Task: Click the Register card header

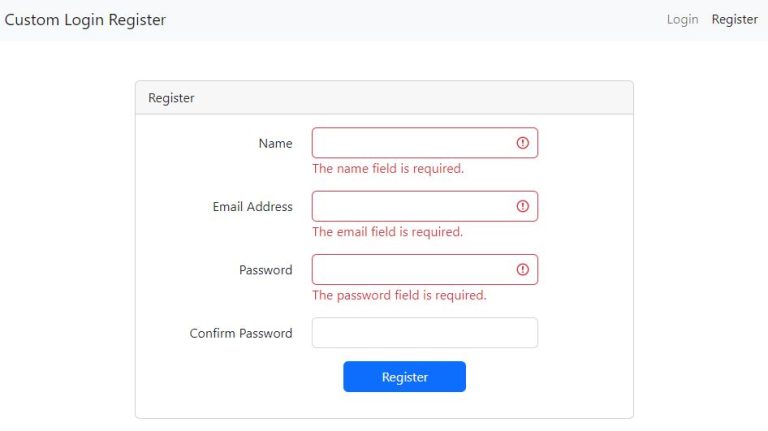Action: pyautogui.click(x=384, y=98)
